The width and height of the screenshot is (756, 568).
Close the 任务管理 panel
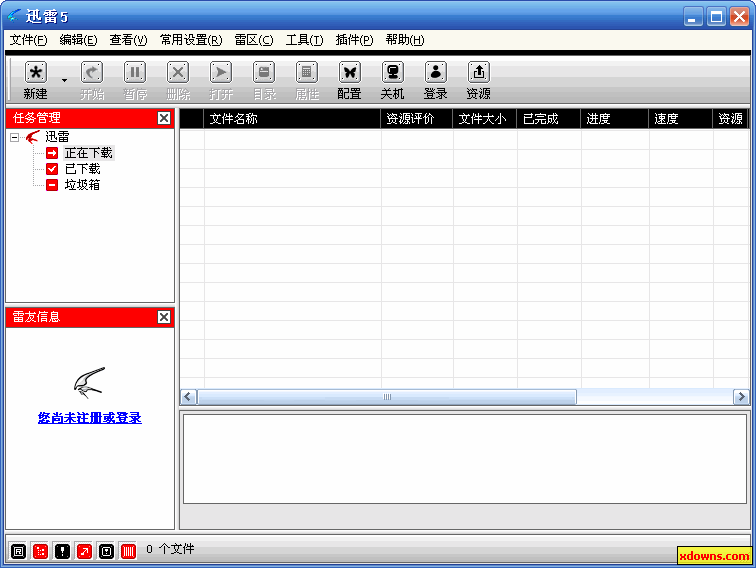pyautogui.click(x=164, y=118)
